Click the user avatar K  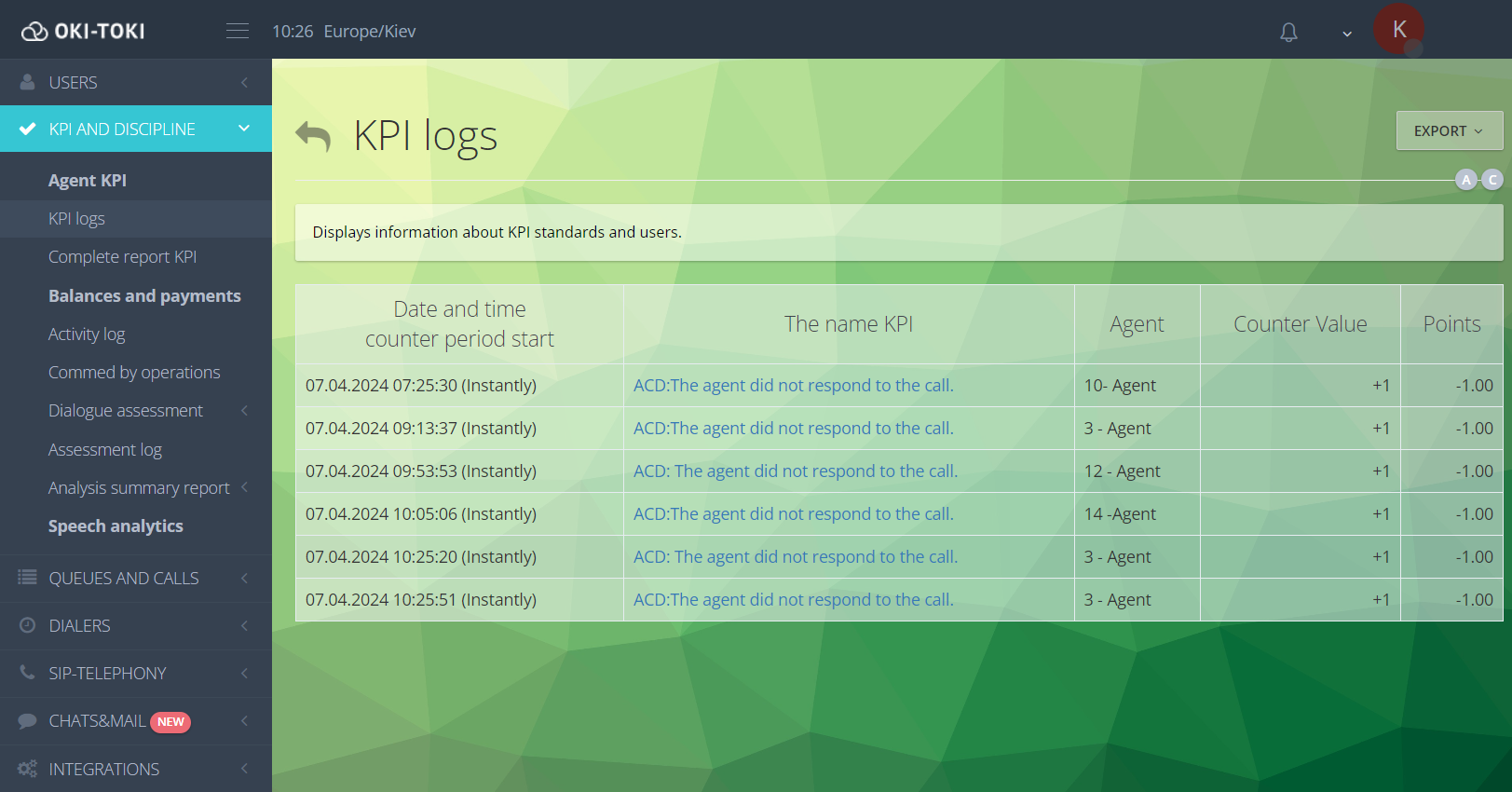1398,30
